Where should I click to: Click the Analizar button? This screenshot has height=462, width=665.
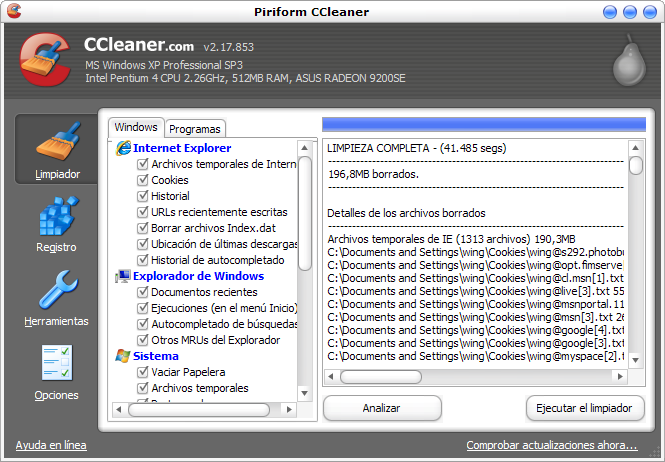click(381, 408)
